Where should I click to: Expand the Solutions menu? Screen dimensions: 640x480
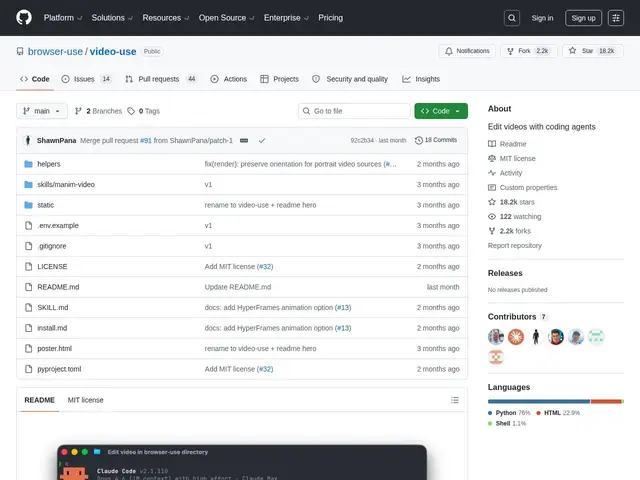[x=112, y=18]
